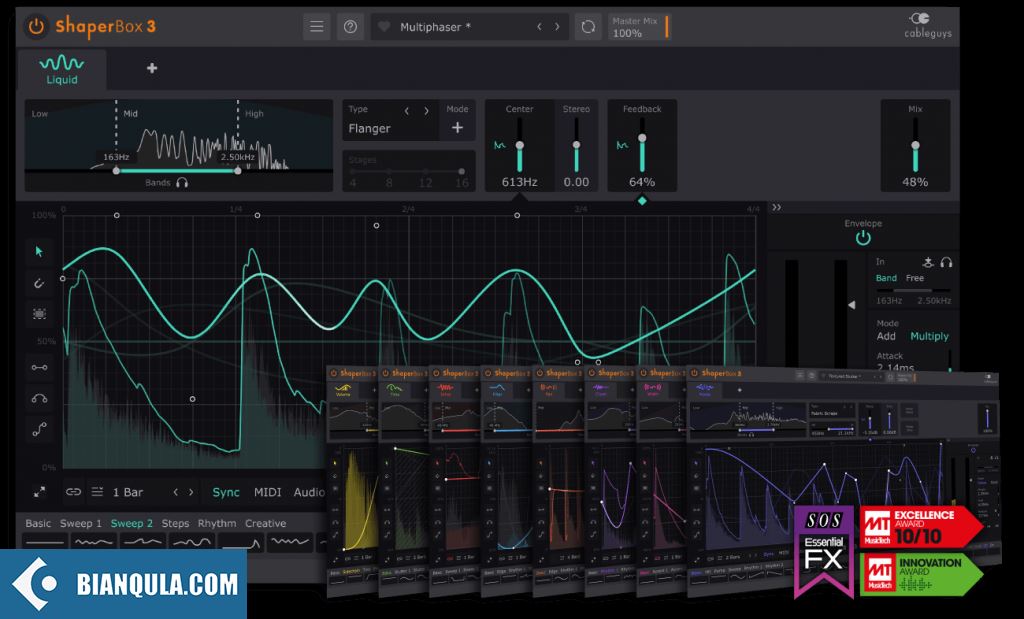Go to next preset arrow beside Multiphaser
Viewport: 1024px width, 619px height.
(x=557, y=27)
